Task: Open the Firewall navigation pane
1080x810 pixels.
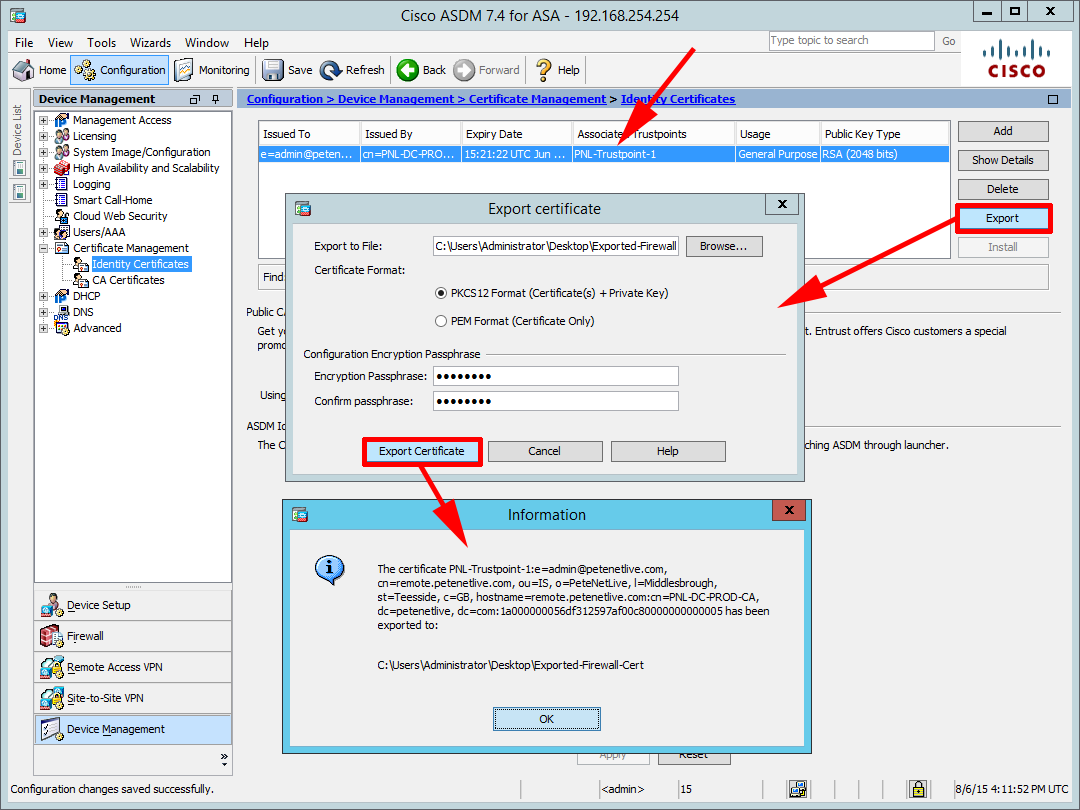Action: coord(133,636)
